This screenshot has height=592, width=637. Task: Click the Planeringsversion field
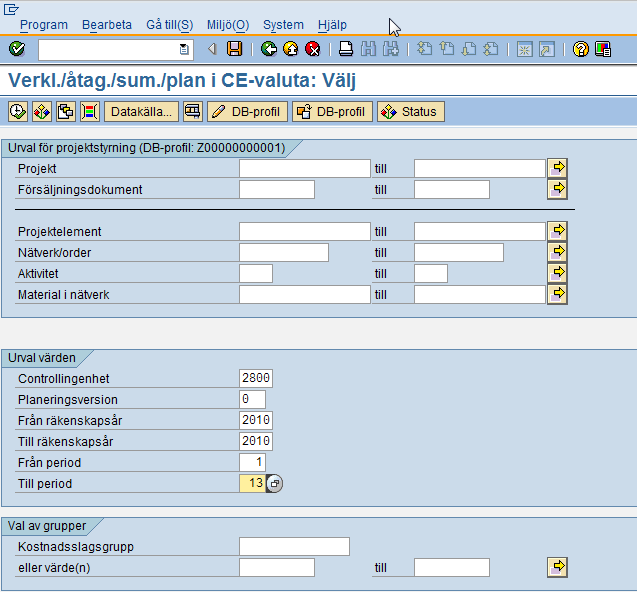pyautogui.click(x=253, y=399)
